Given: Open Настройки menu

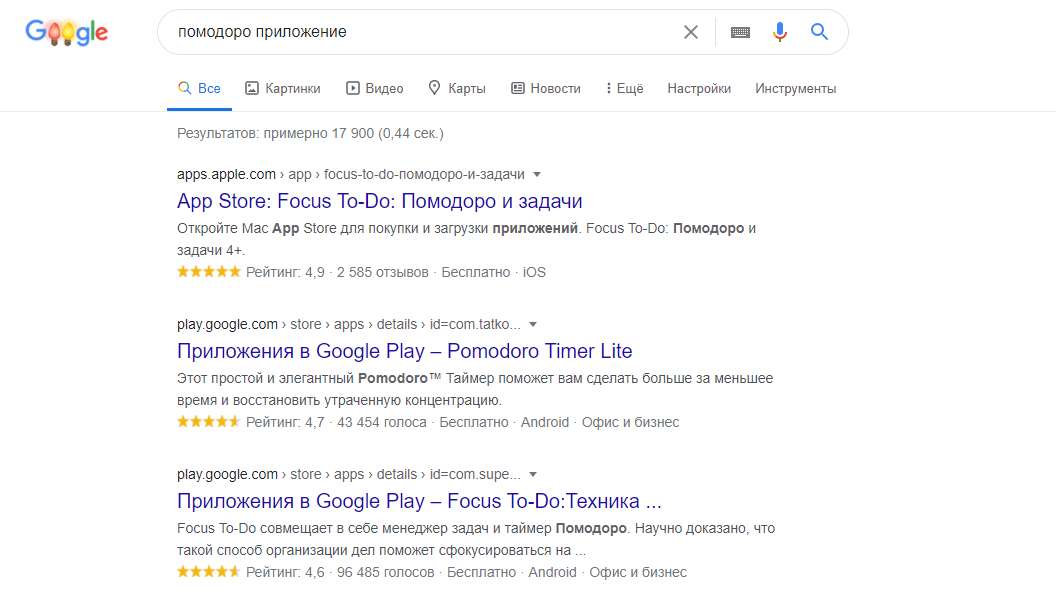Looking at the screenshot, I should [699, 88].
